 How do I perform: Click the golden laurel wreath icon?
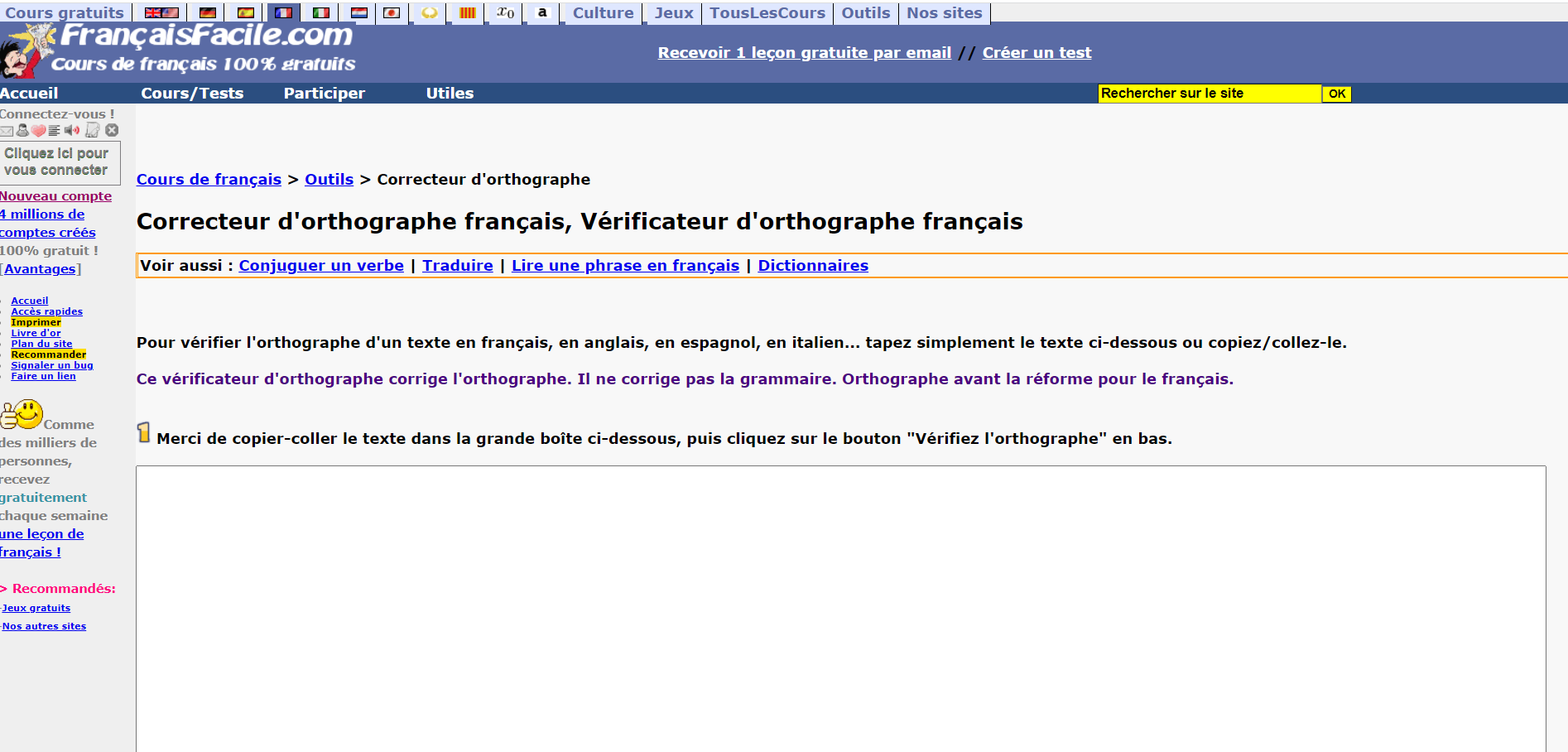[x=430, y=13]
